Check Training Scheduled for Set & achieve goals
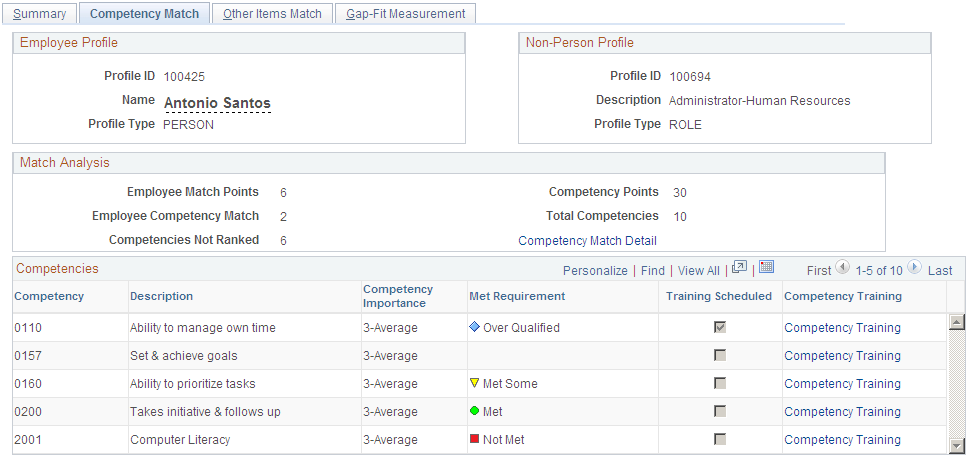This screenshot has width=976, height=463. (720, 355)
